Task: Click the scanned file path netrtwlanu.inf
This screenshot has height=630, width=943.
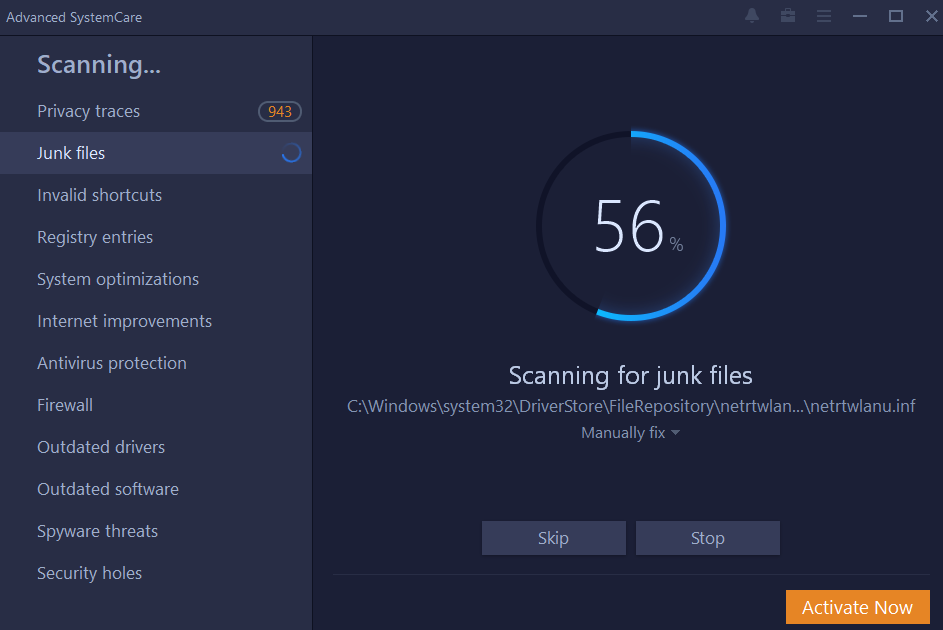Action: click(x=631, y=406)
